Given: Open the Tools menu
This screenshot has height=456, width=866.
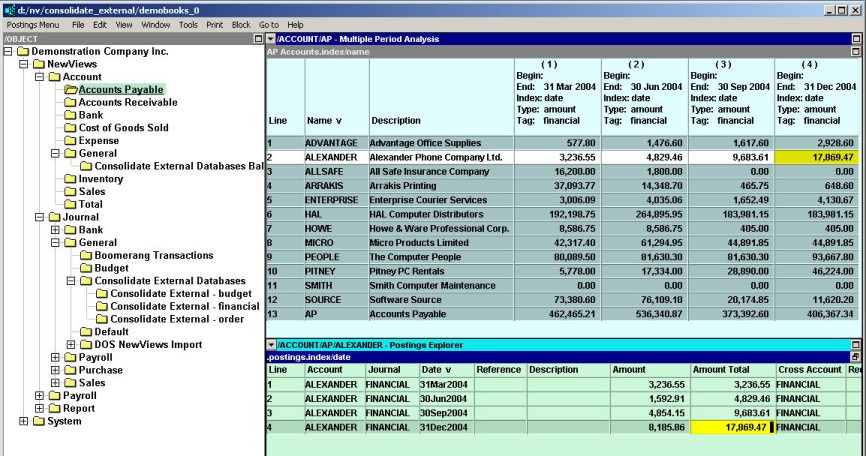Looking at the screenshot, I should tap(188, 24).
